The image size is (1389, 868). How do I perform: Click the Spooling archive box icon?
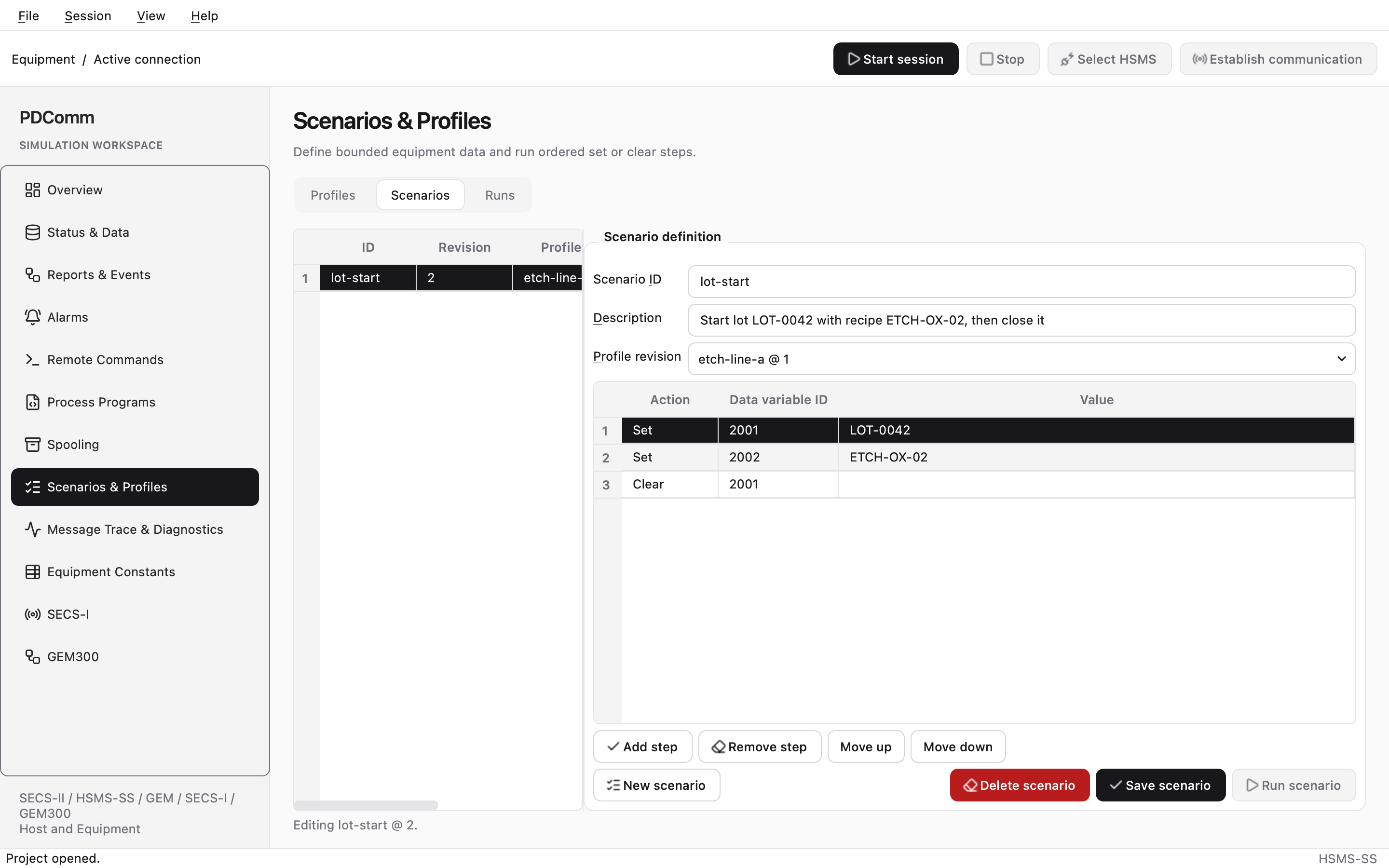click(x=33, y=445)
